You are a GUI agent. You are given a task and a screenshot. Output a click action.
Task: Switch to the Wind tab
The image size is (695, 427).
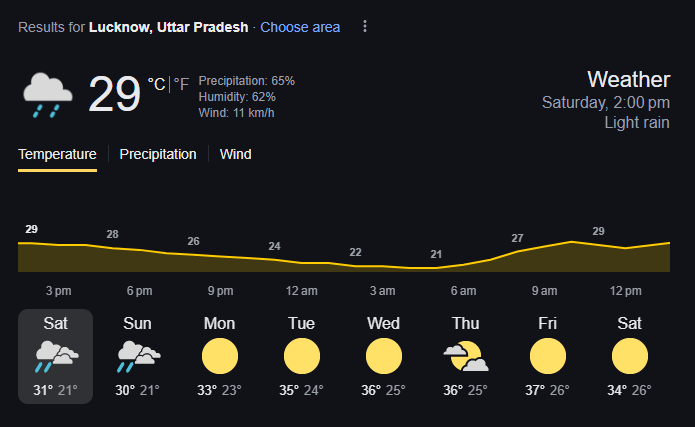236,154
